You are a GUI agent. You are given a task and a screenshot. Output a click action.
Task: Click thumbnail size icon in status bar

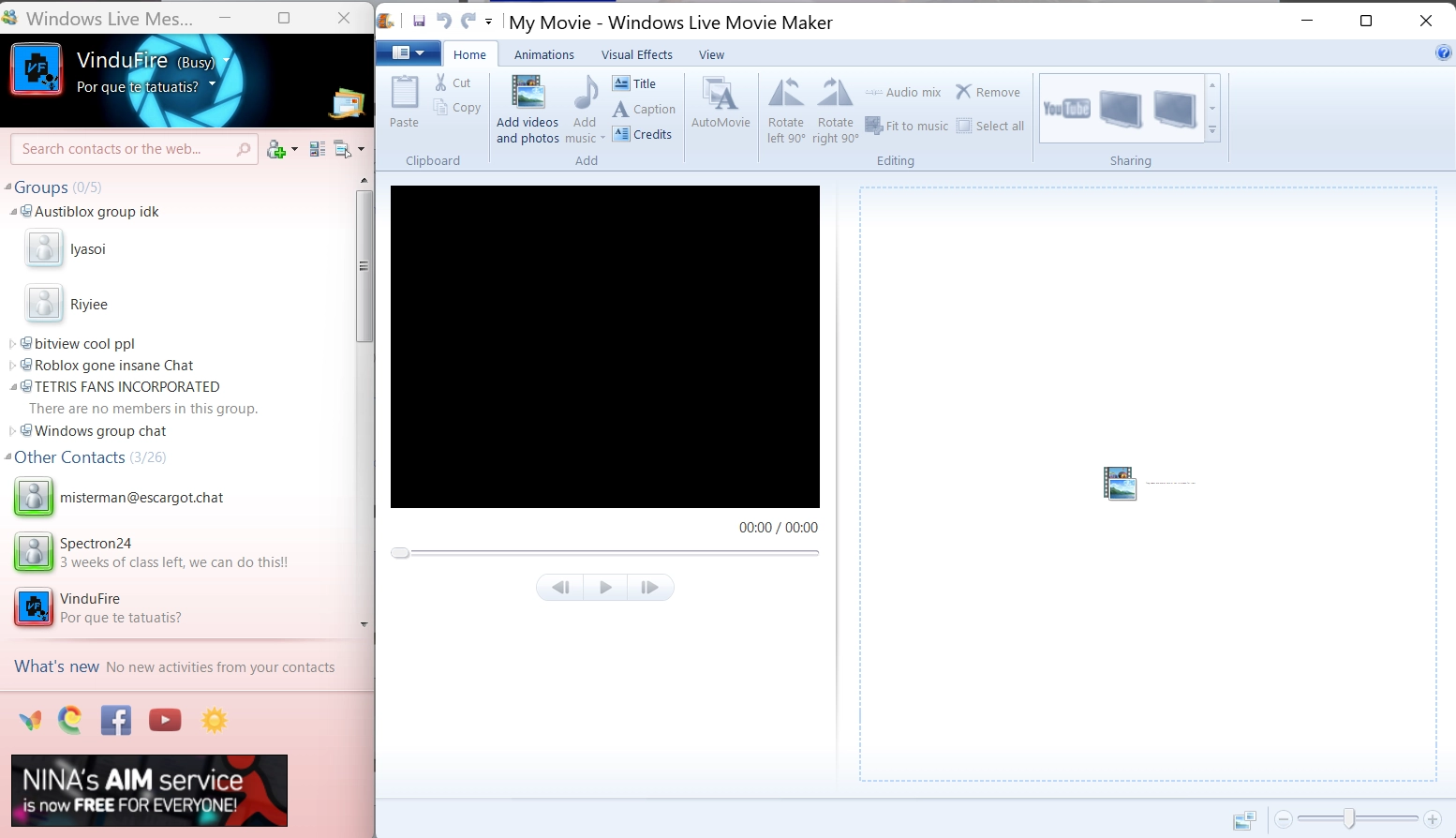[1244, 820]
